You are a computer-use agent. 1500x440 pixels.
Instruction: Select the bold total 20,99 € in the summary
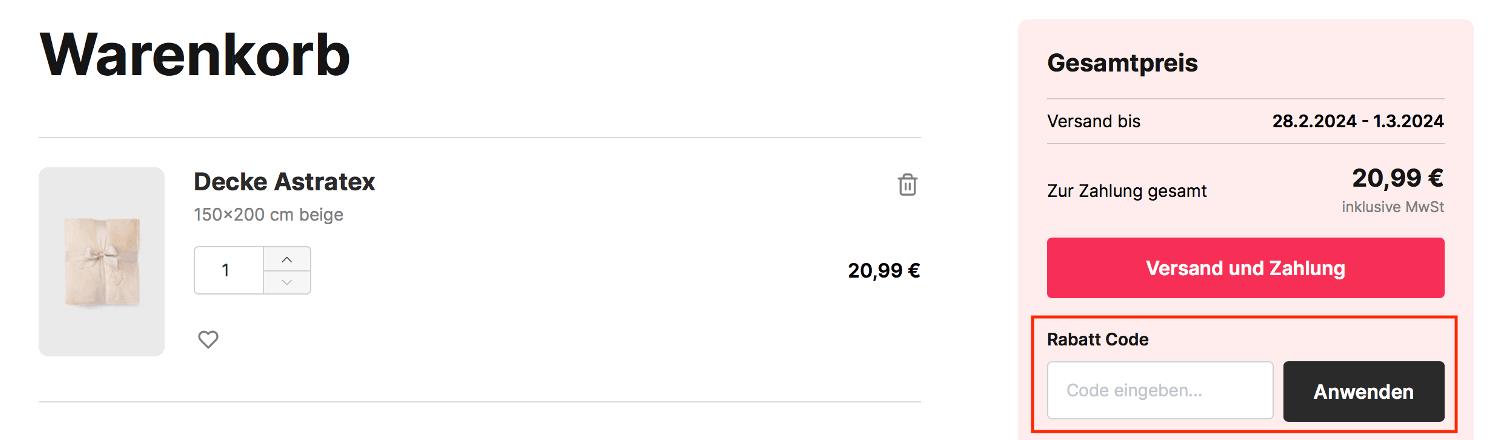click(1398, 178)
